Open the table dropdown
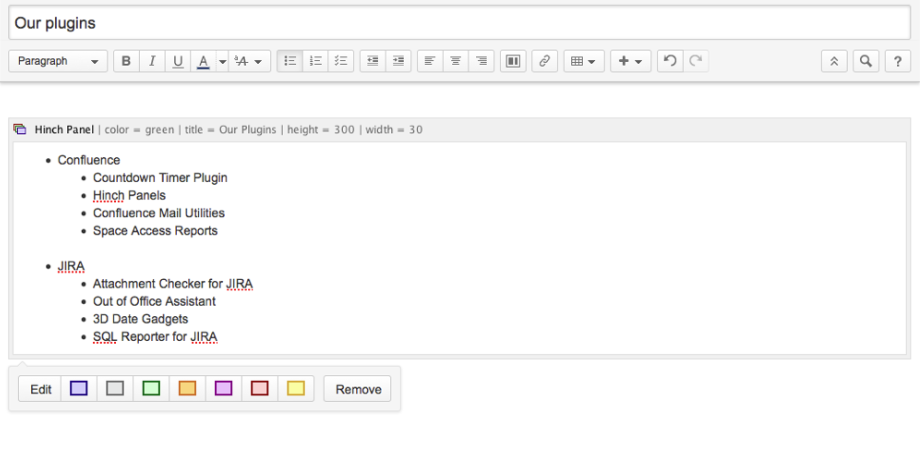The height and width of the screenshot is (450, 920). [584, 61]
